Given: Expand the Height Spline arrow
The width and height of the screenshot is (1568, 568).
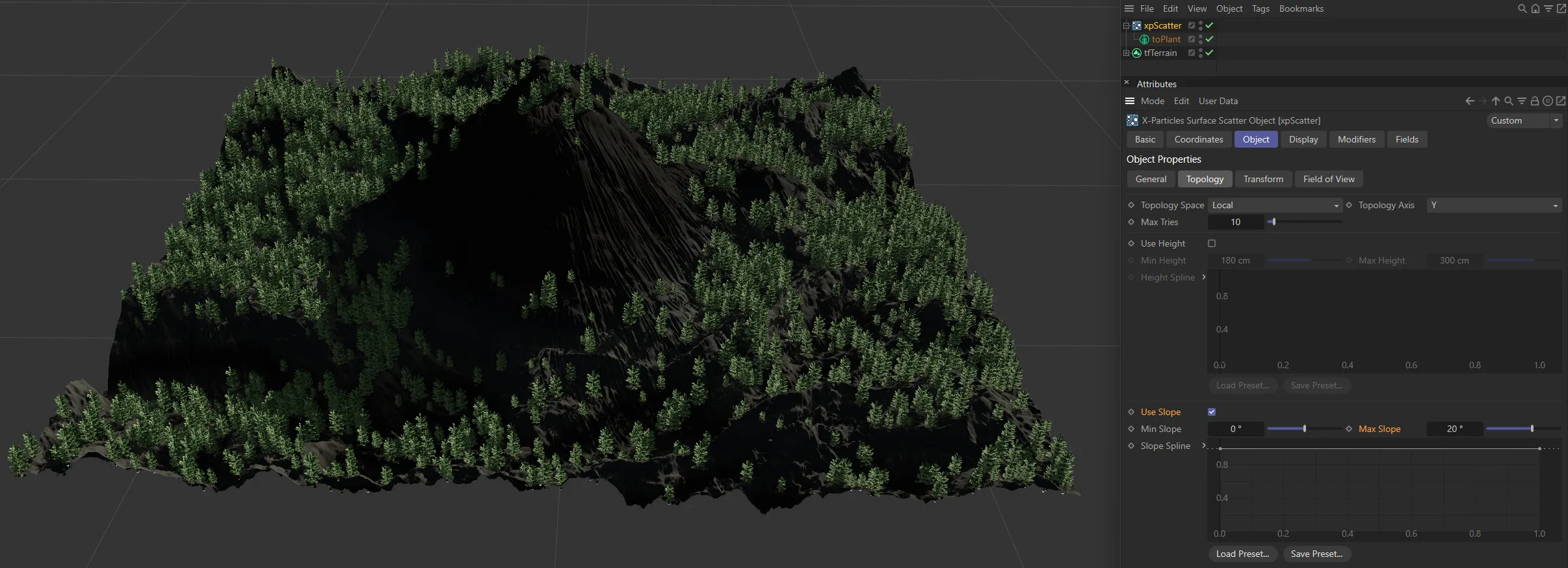Looking at the screenshot, I should click(1204, 277).
